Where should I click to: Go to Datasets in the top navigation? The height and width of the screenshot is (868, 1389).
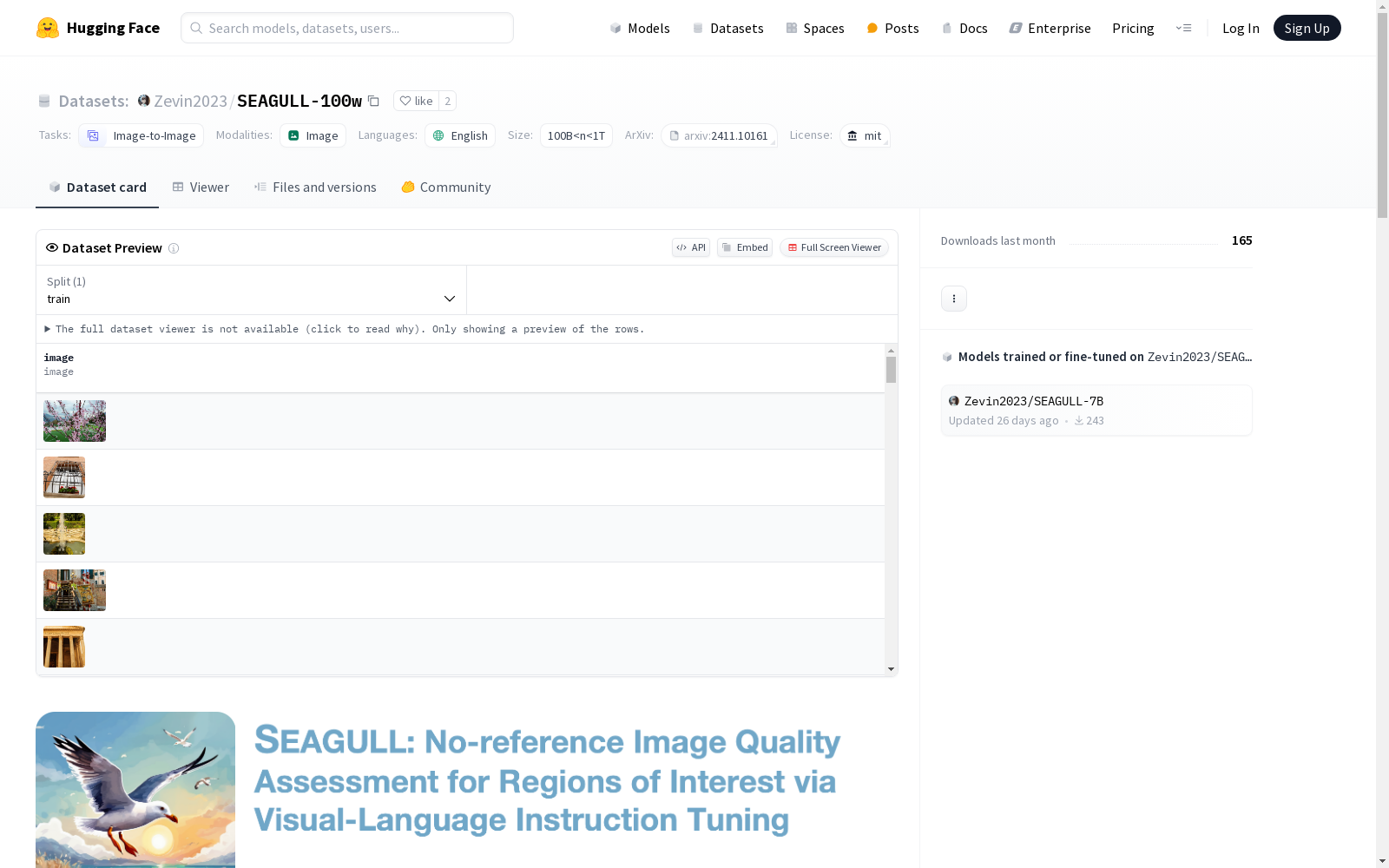pos(727,28)
